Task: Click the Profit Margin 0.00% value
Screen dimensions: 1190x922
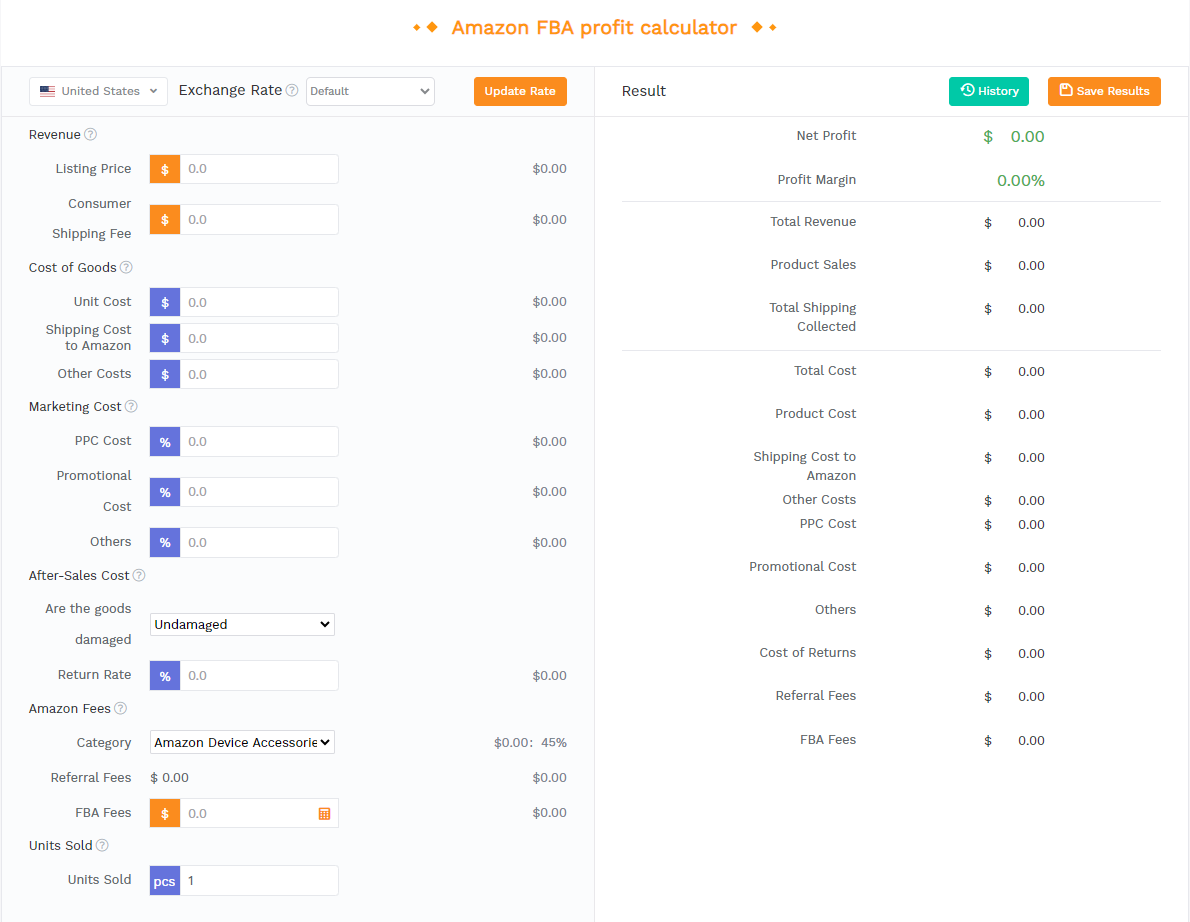Action: (1021, 181)
